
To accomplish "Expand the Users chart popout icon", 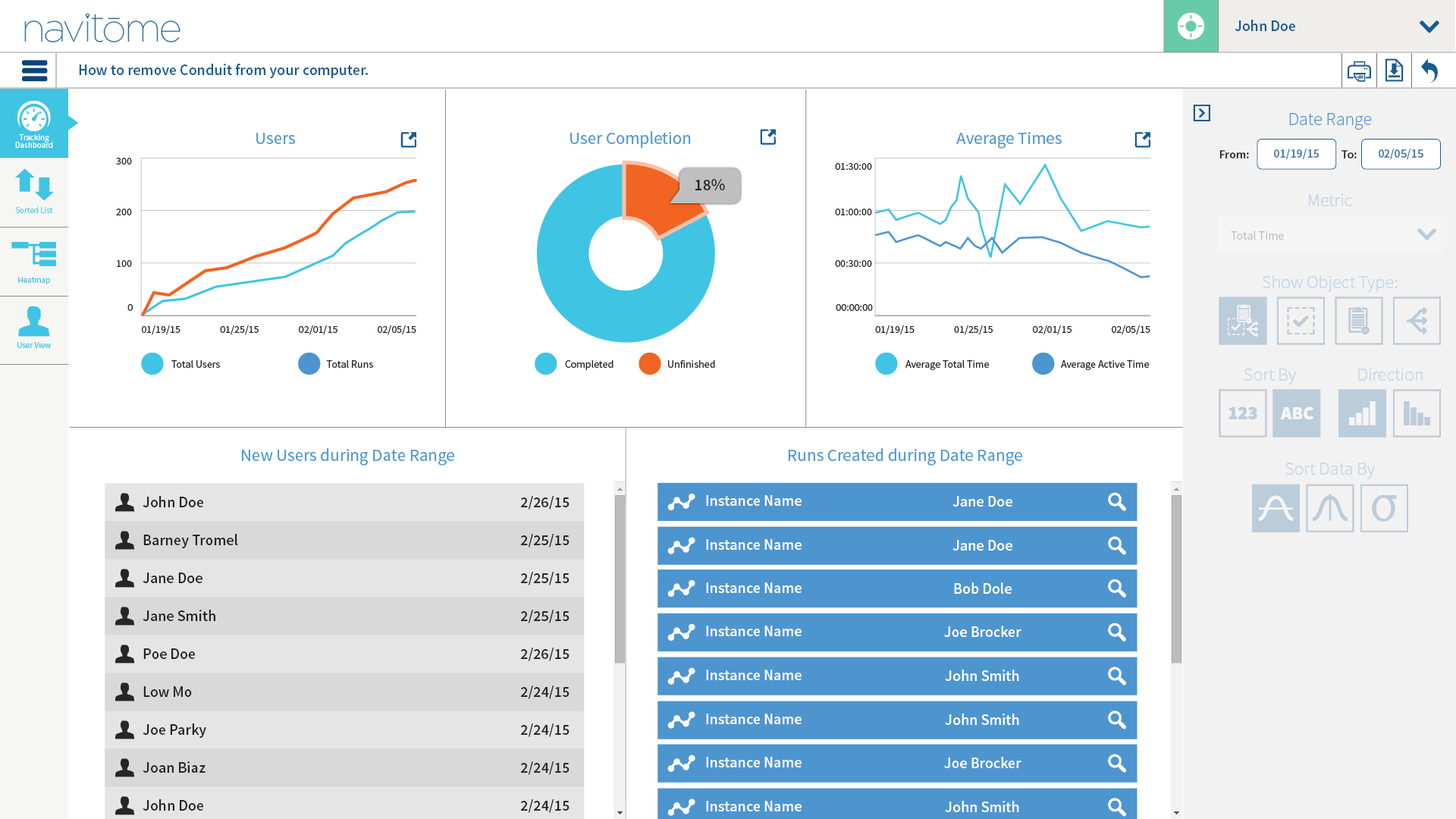I will (x=409, y=140).
